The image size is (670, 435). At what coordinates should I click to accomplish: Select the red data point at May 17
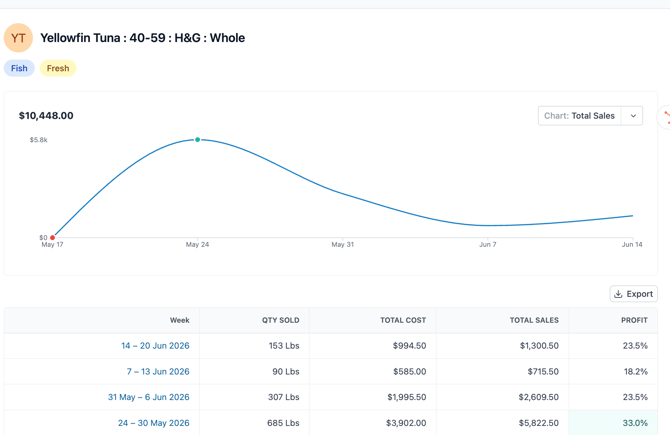[52, 238]
